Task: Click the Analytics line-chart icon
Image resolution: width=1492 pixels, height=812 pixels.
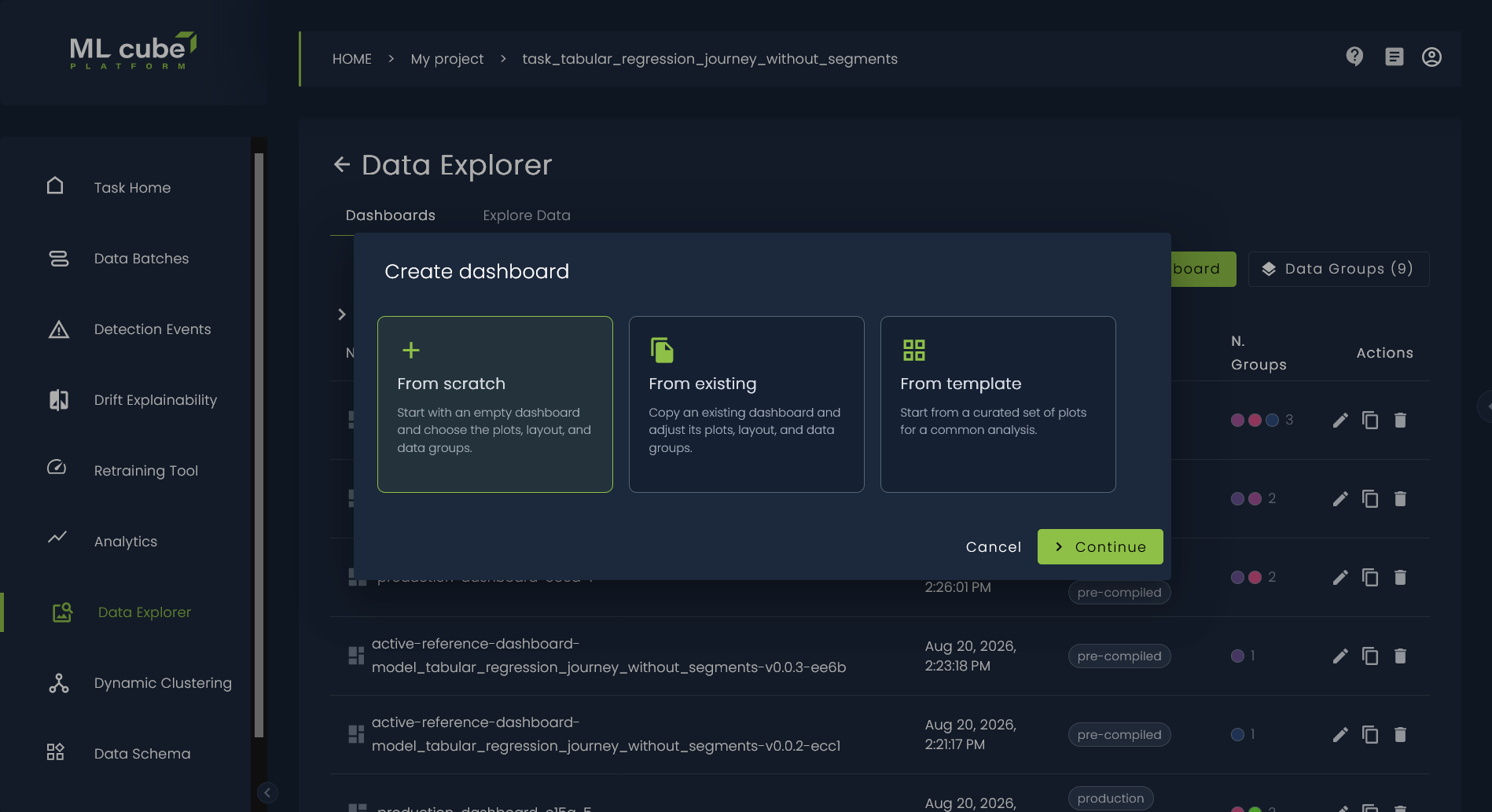Action: point(57,538)
